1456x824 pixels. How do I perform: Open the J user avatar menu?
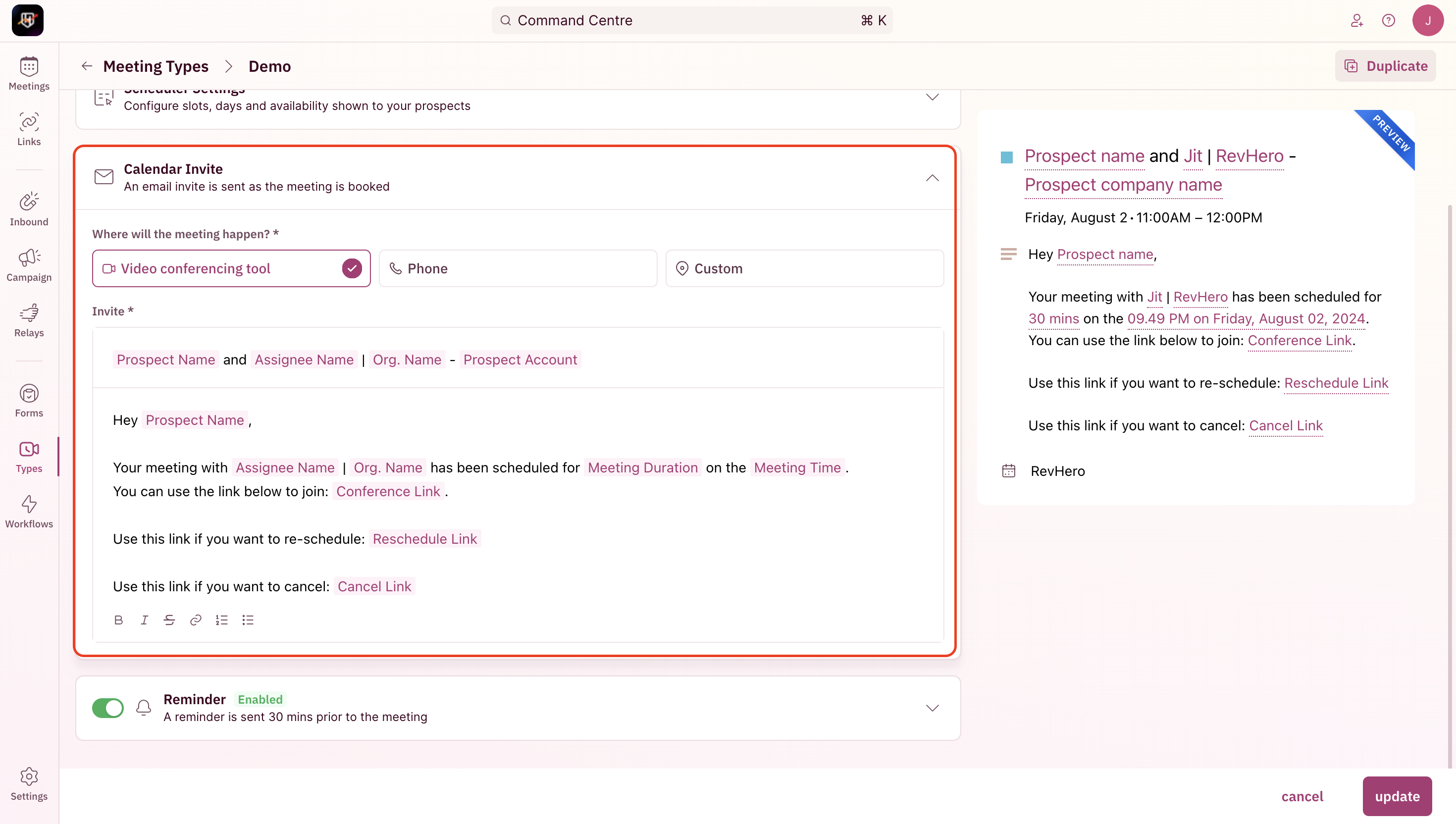point(1428,20)
